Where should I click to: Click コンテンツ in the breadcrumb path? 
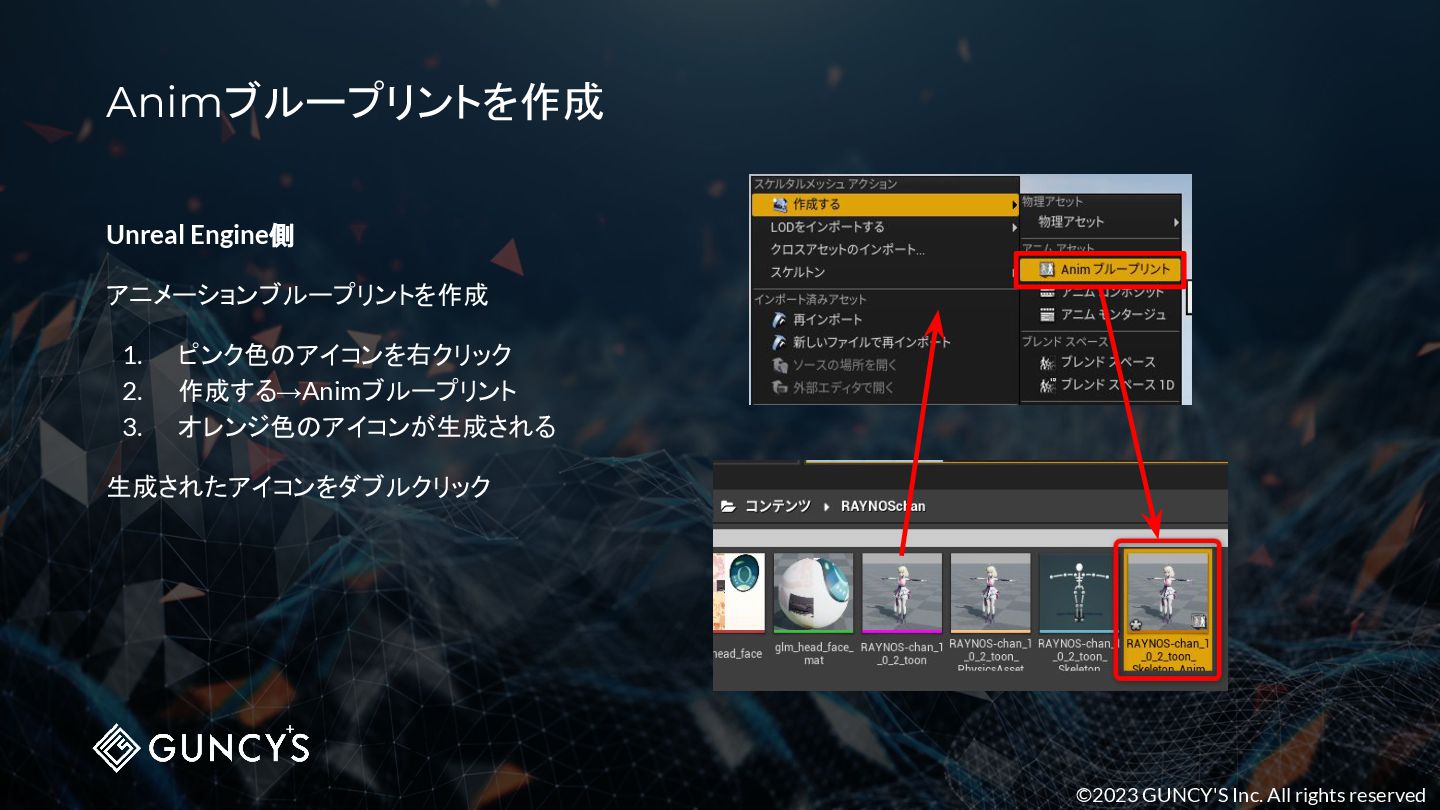[x=777, y=506]
